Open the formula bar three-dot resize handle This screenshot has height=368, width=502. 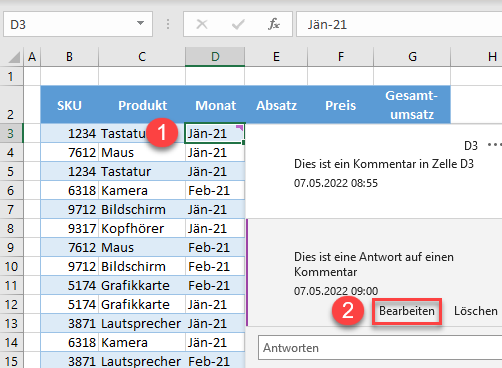coord(168,24)
